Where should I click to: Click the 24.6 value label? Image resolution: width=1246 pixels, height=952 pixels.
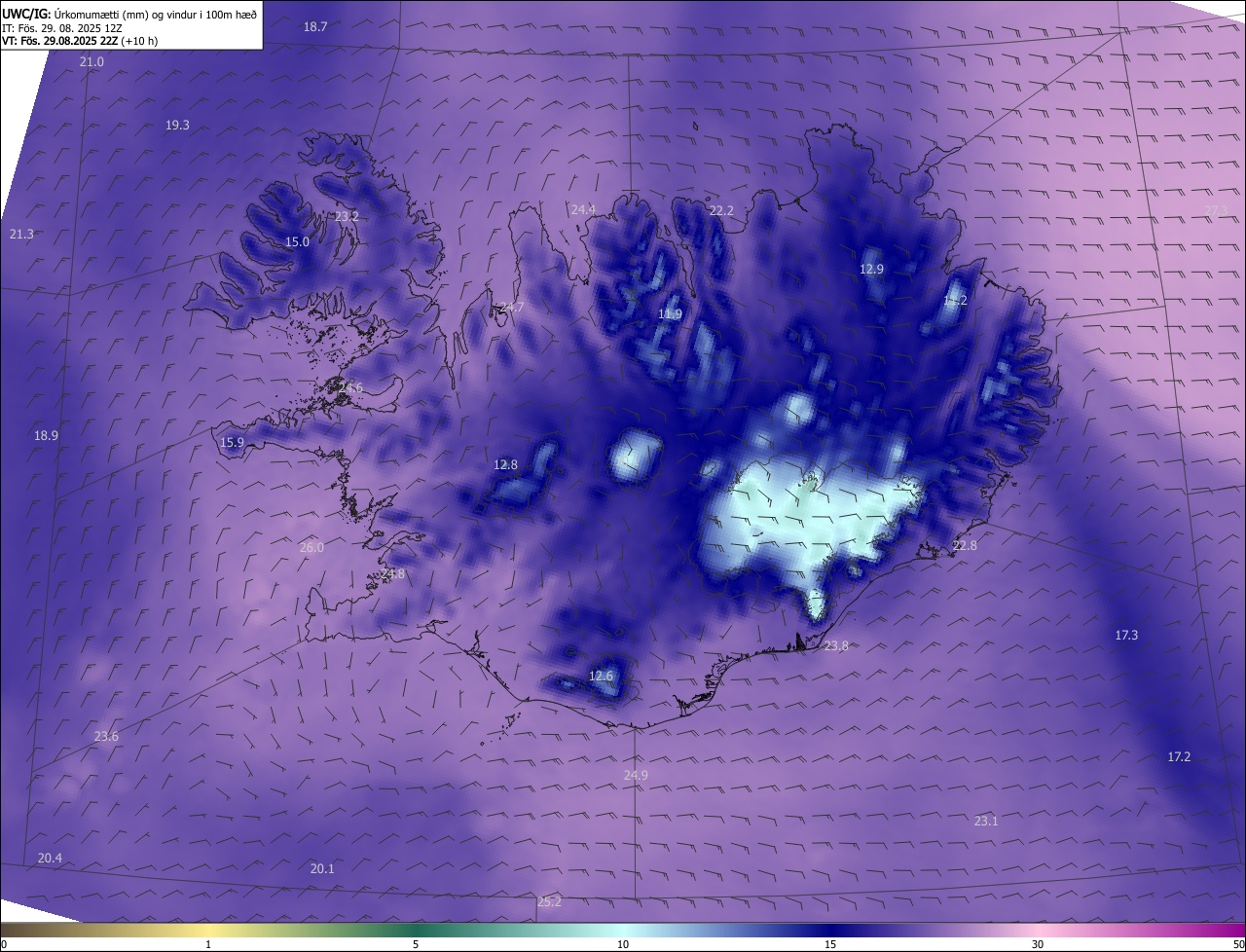pyautogui.click(x=349, y=388)
